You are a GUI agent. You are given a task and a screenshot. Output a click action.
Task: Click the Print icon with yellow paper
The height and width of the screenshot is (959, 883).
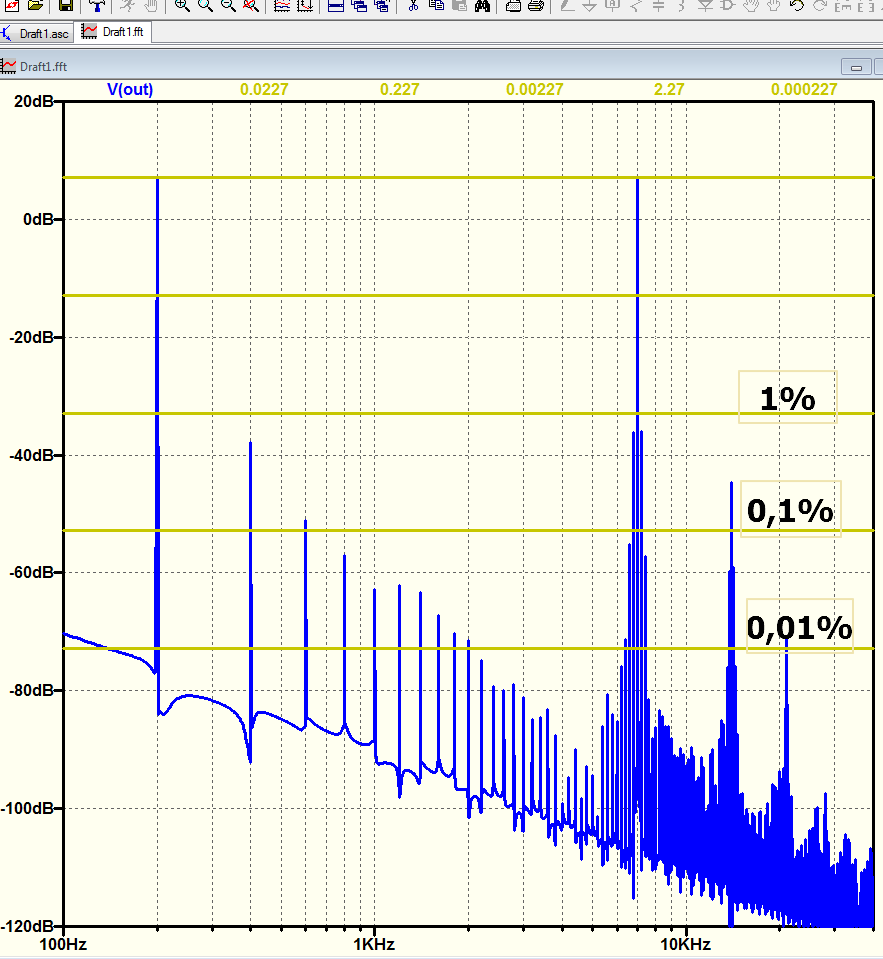[536, 6]
